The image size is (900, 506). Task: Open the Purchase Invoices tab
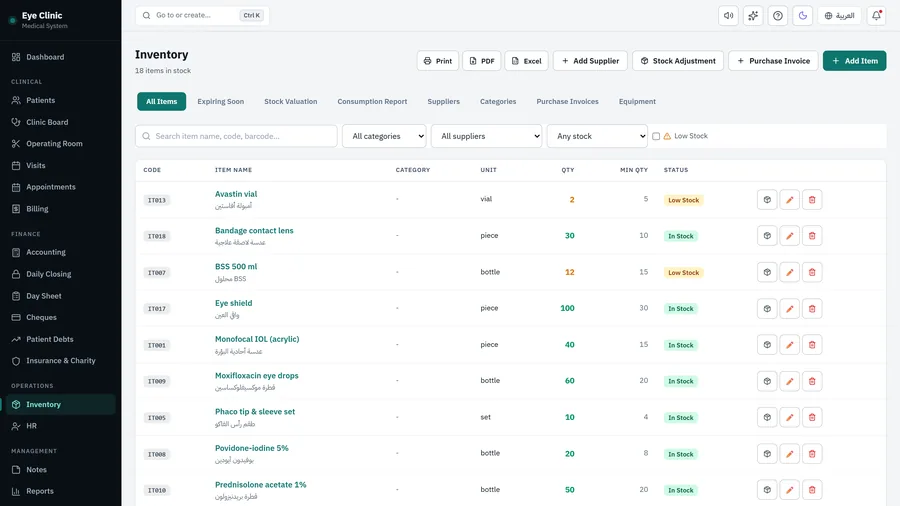567,102
